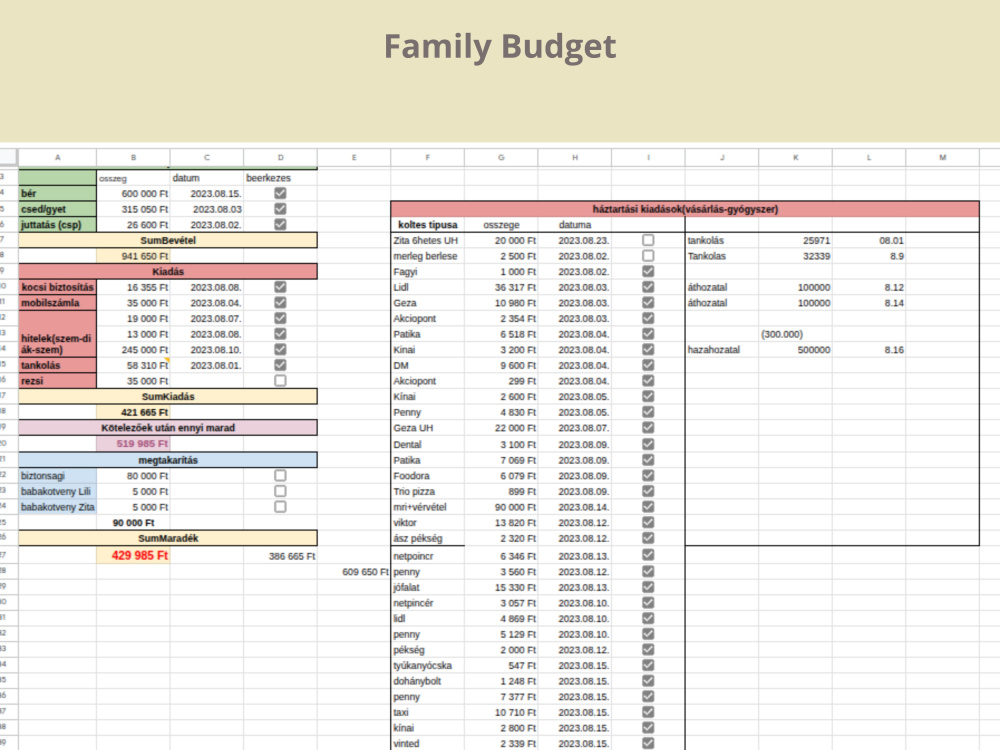Screen dimensions: 1000x750
Task: Toggle the tankolás 58 310 Ft checkbox
Action: pyautogui.click(x=280, y=365)
